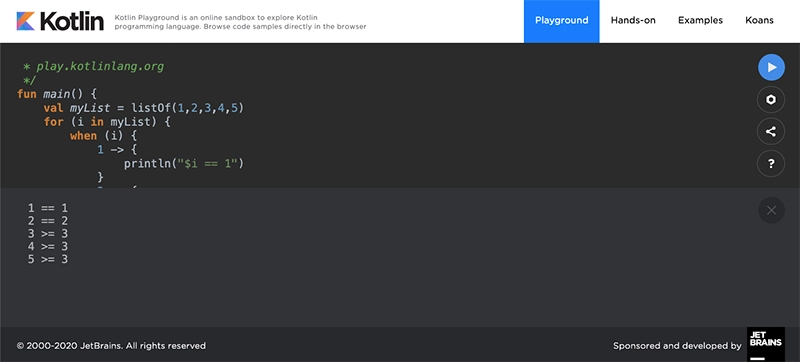Click the JetBrains copyright notice

[111, 346]
